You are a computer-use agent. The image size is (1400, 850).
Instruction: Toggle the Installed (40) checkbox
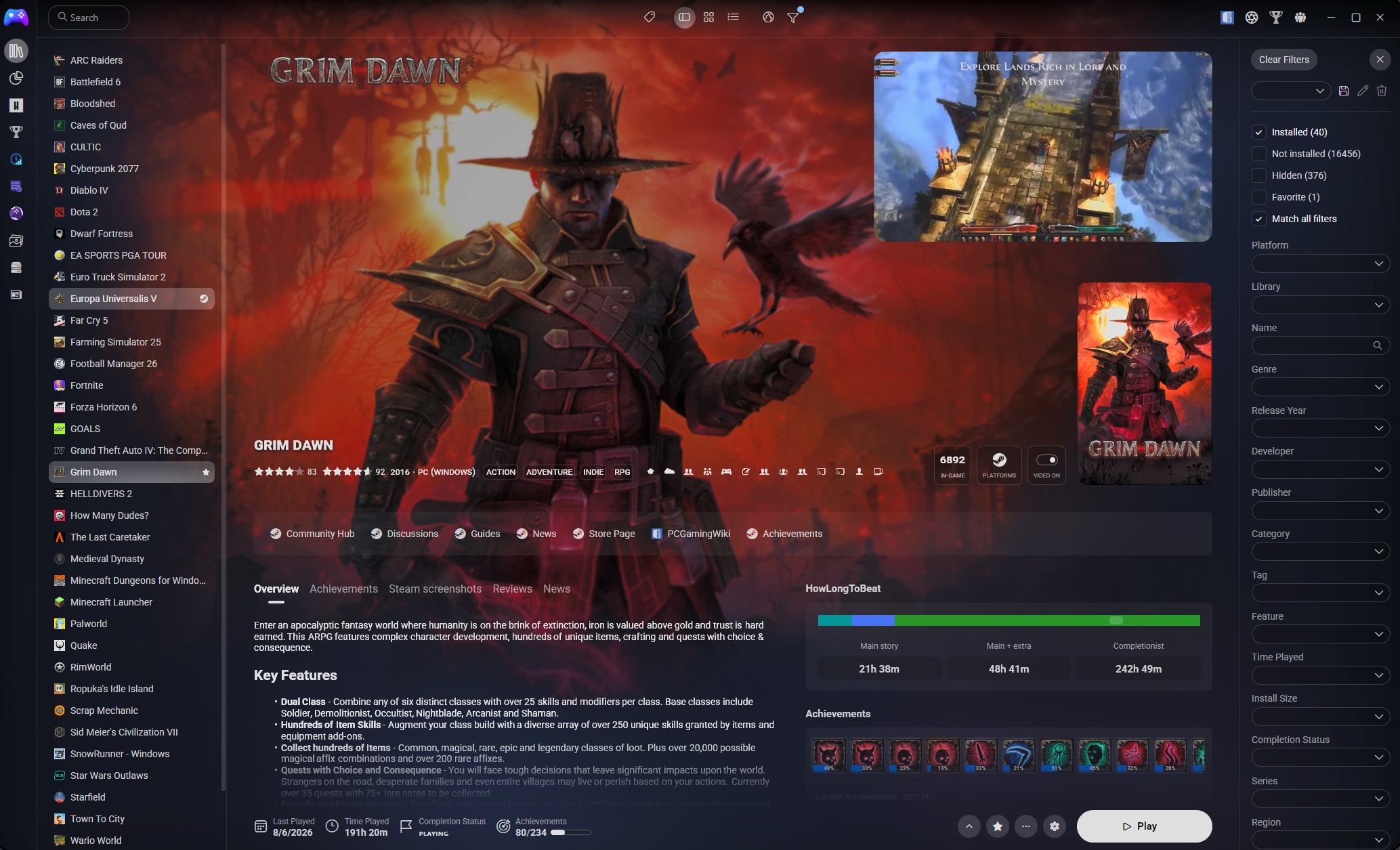(x=1259, y=132)
